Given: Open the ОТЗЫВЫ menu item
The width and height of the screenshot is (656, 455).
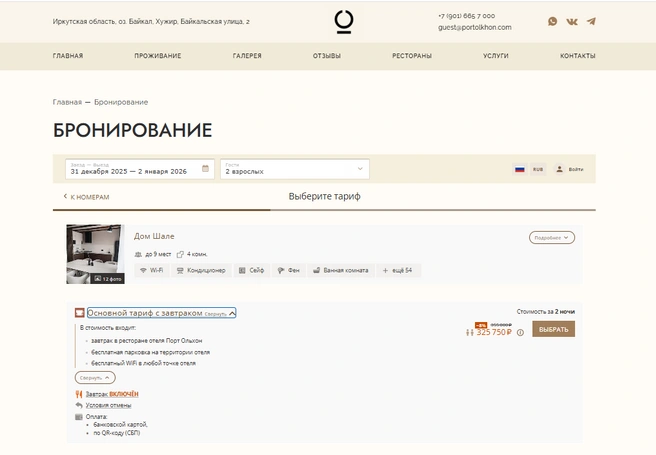Looking at the screenshot, I should click(327, 56).
